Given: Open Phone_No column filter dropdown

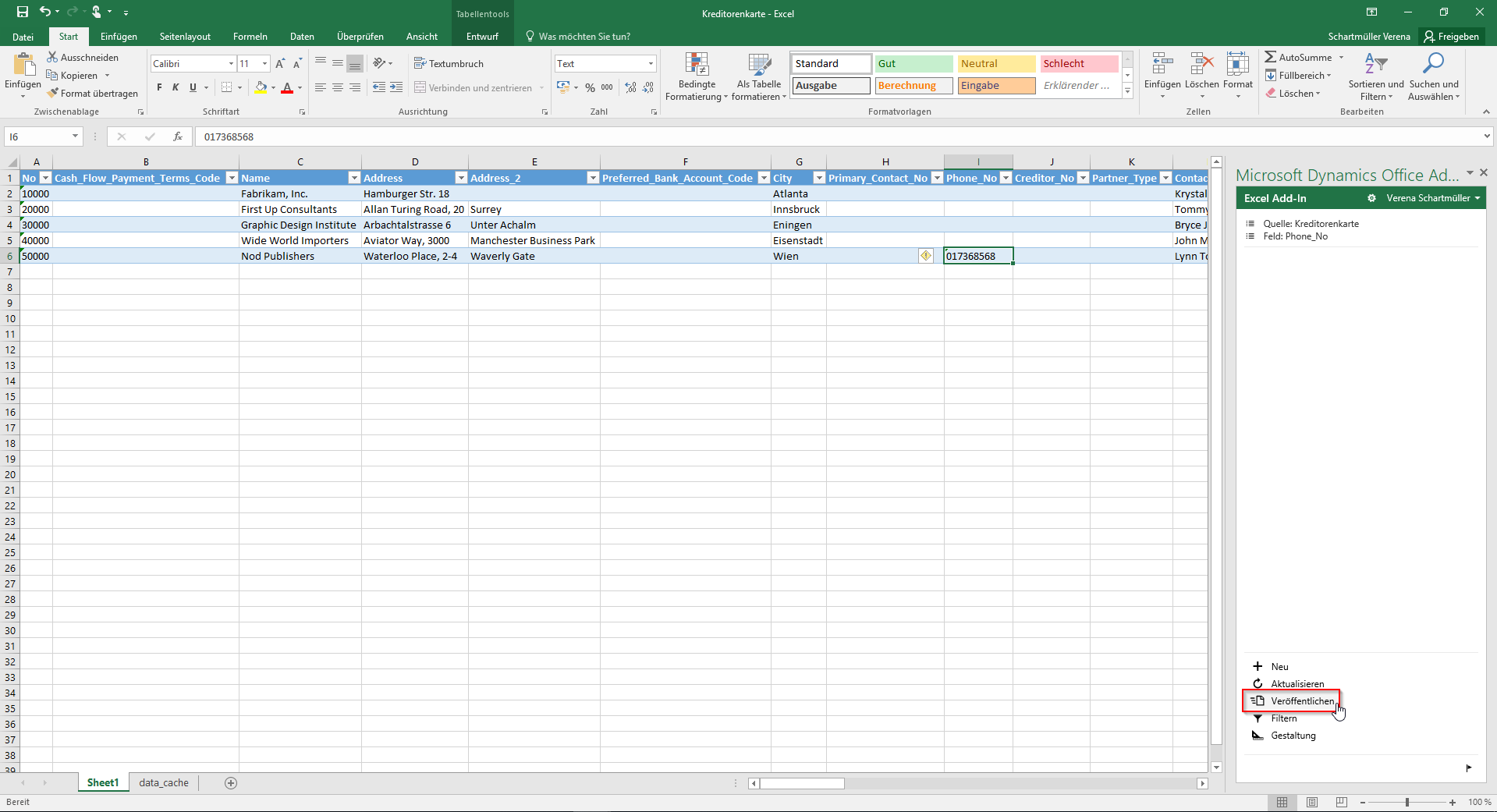Looking at the screenshot, I should click(x=1006, y=178).
